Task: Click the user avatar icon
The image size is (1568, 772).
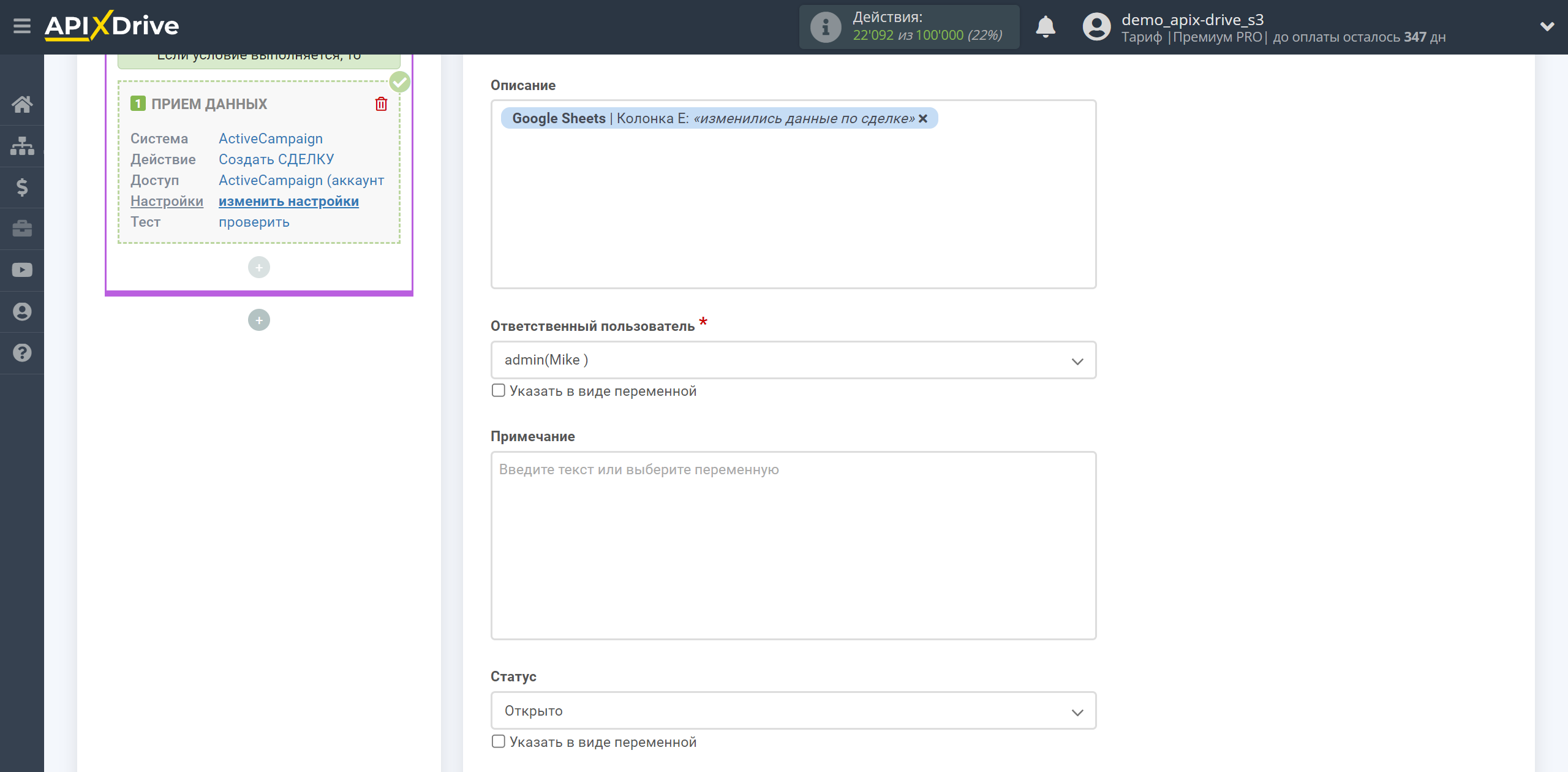Action: (1096, 27)
